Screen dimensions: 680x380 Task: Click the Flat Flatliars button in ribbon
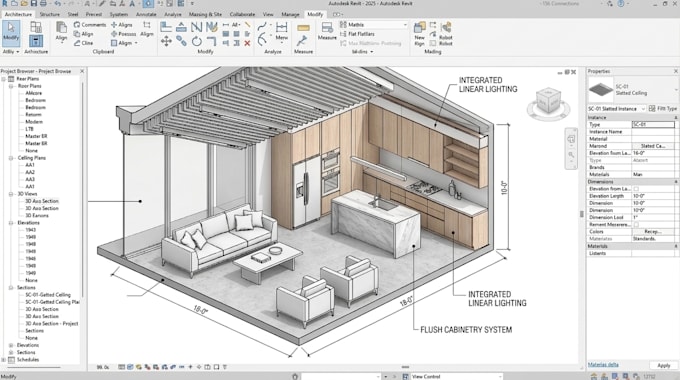(x=357, y=34)
